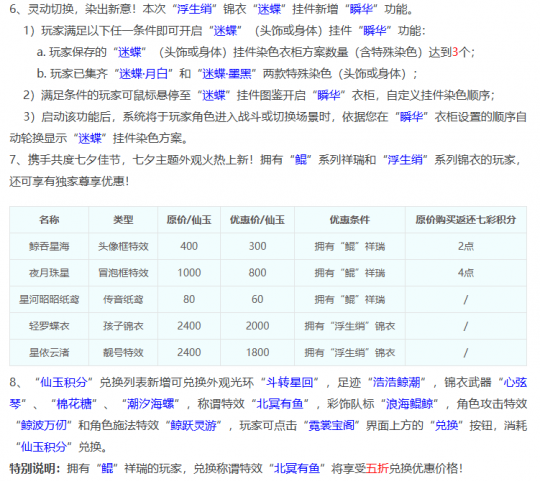The width and height of the screenshot is (540, 481).
Task: Click the '原价购买返还七彩积分' column header
Action: (466, 220)
